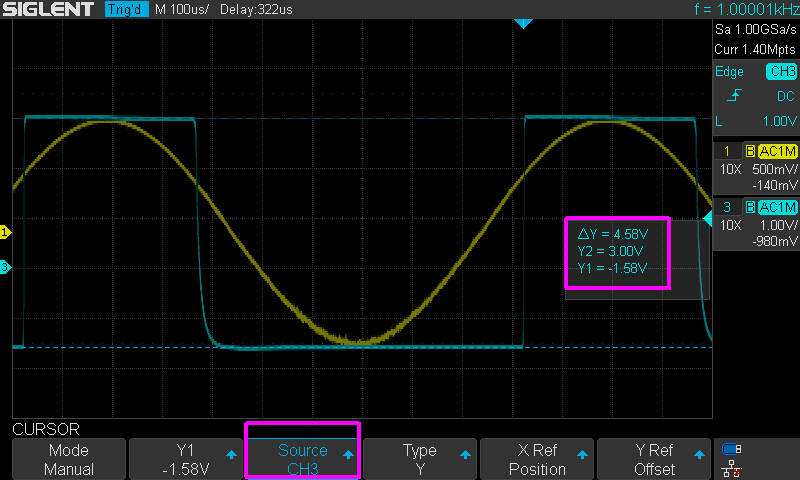Click the disconnected network LAN icon
Image resolution: width=800 pixels, height=480 pixels.
[731, 467]
